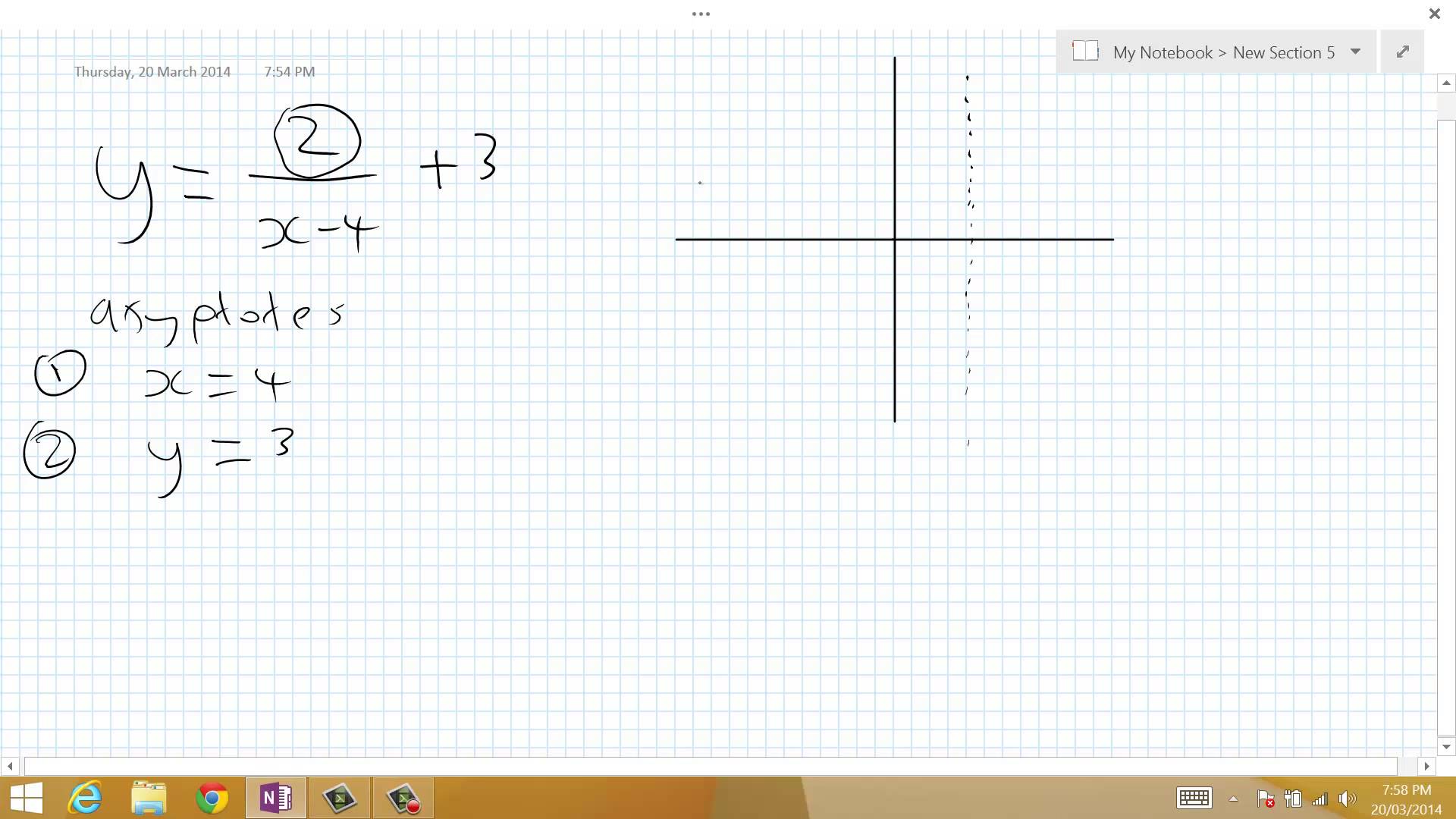Toggle the speaker volume tray icon

pyautogui.click(x=1348, y=798)
